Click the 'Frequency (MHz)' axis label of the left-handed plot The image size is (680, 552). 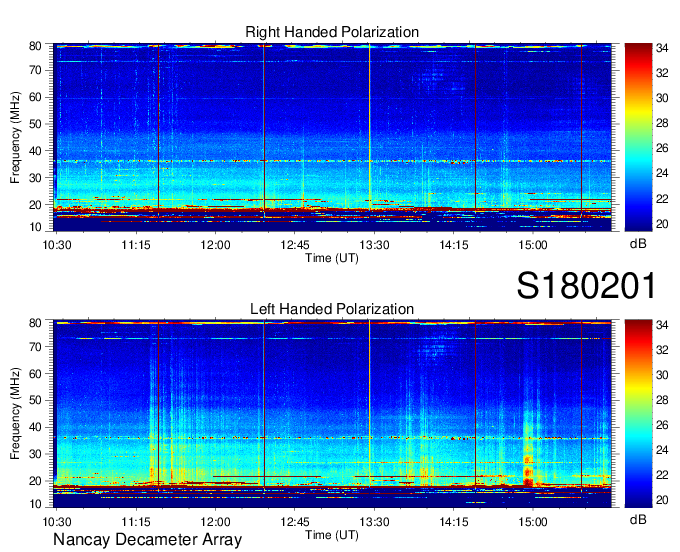point(15,414)
